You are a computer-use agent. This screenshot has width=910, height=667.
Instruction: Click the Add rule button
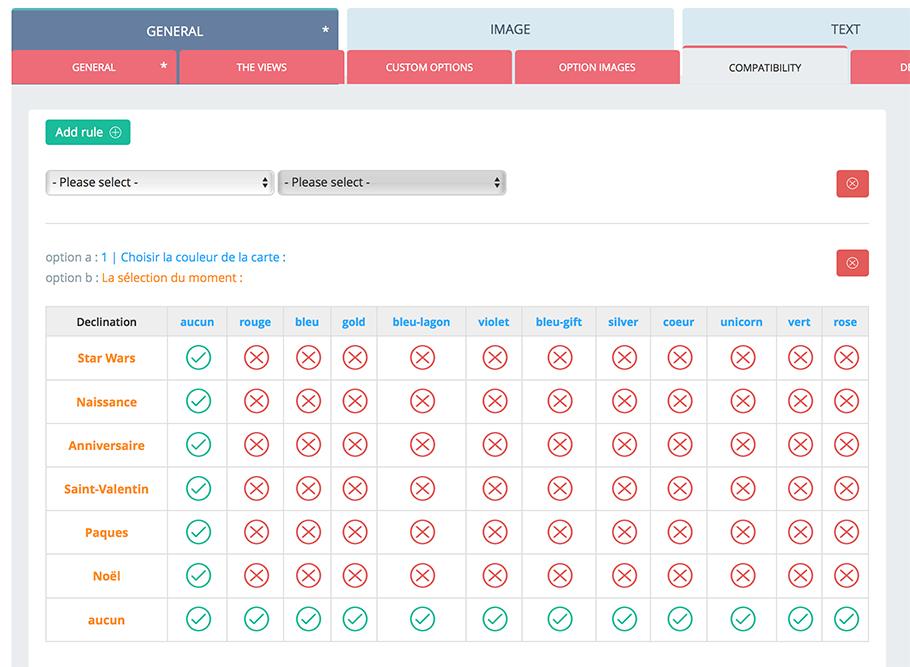tap(88, 132)
